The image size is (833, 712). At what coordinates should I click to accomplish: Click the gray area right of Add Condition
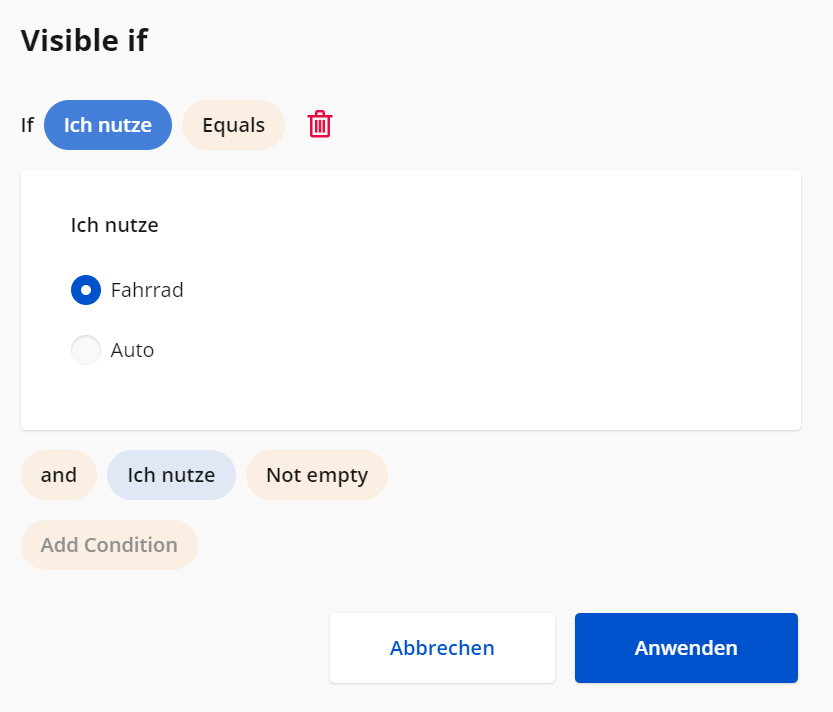tap(500, 545)
